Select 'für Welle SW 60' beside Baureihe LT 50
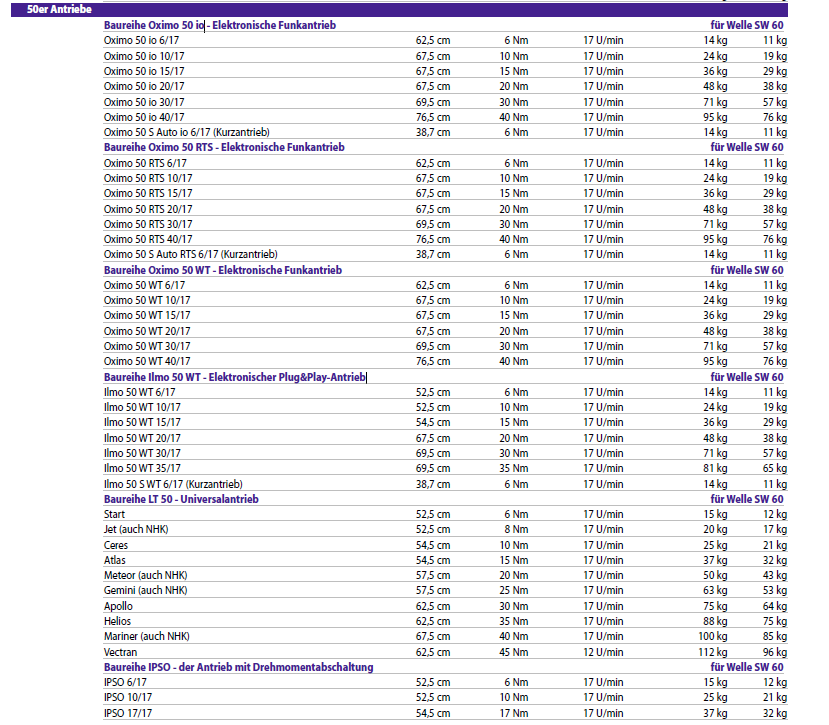The height and width of the screenshot is (725, 829). coord(747,499)
